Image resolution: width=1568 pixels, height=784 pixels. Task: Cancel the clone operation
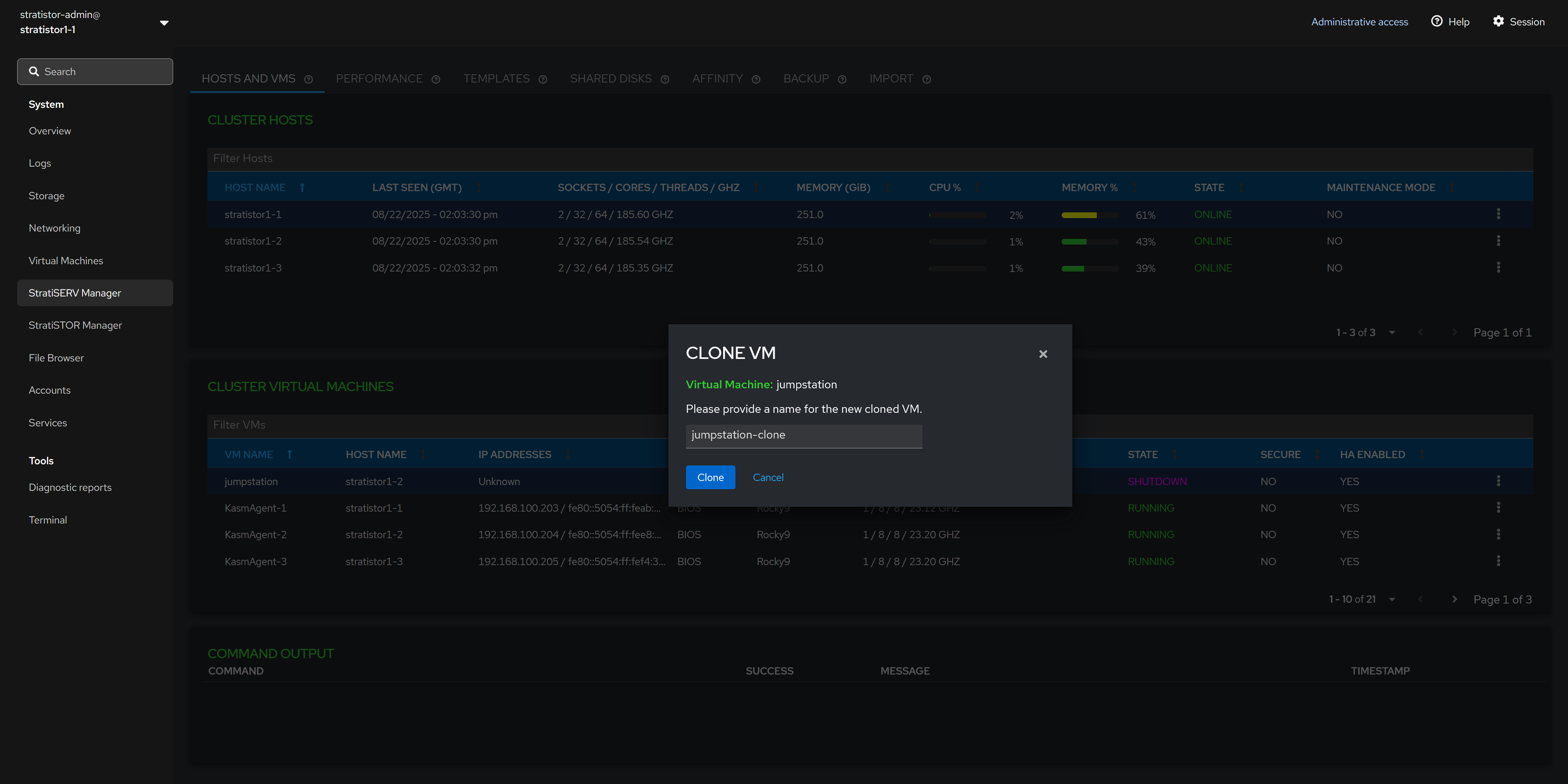768,477
